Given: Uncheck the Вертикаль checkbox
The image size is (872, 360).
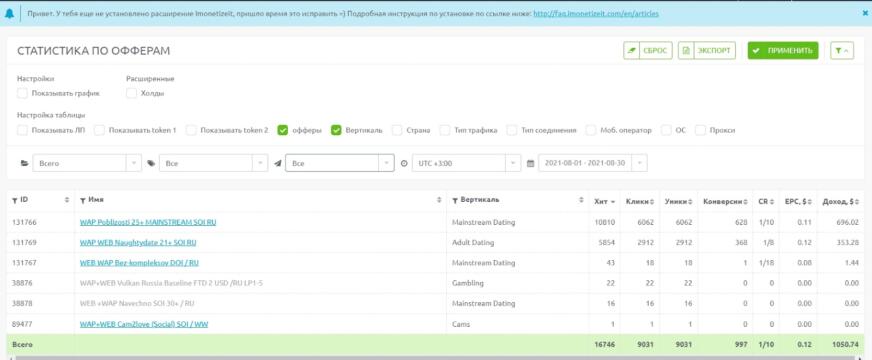Looking at the screenshot, I should tap(336, 130).
